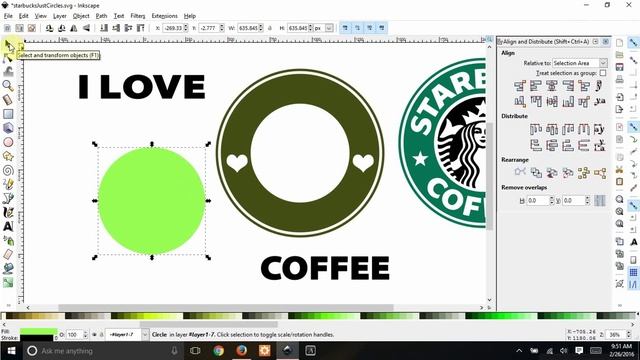
Task: Click Center on vertical axis icon
Action: tap(552, 86)
